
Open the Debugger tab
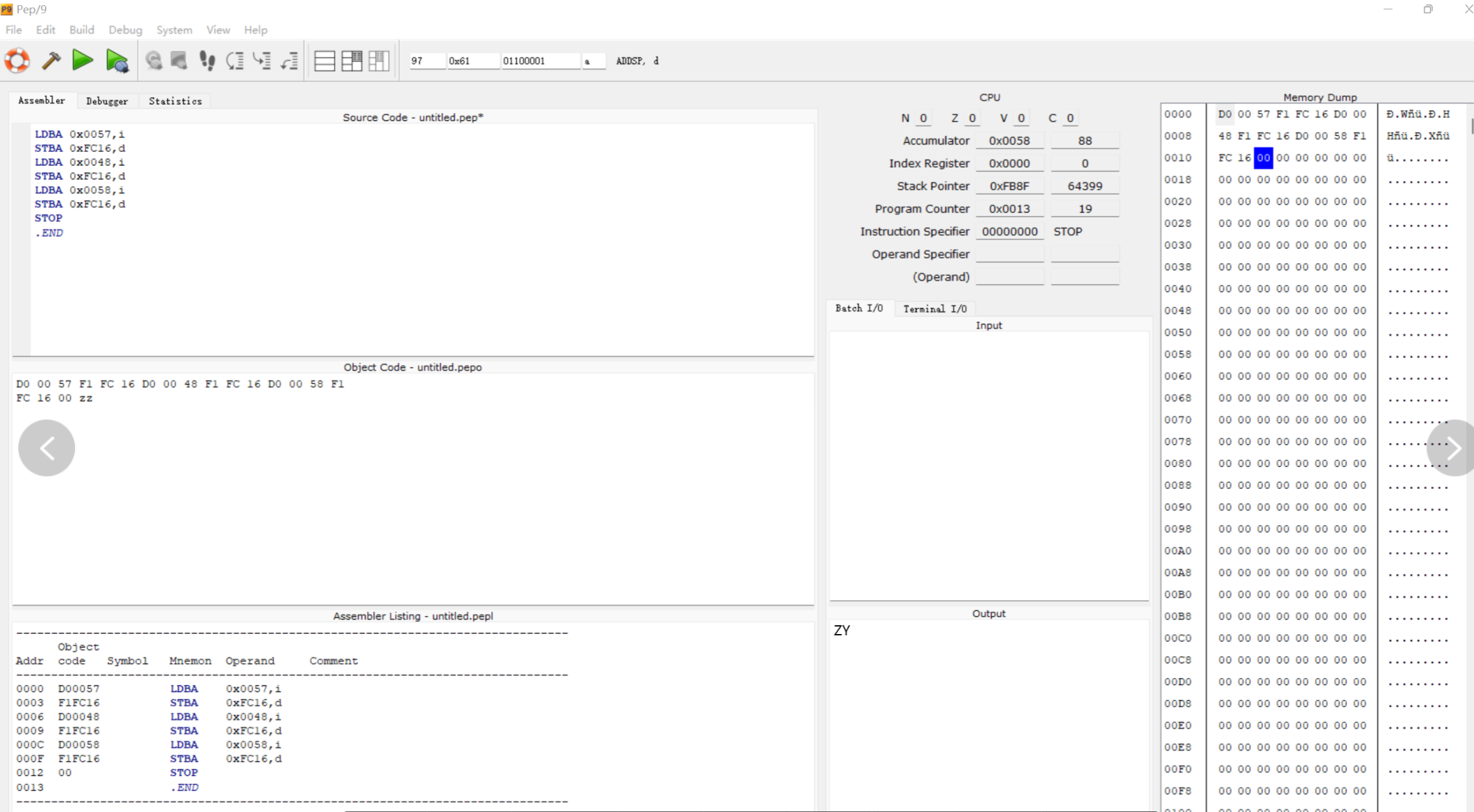(x=107, y=101)
